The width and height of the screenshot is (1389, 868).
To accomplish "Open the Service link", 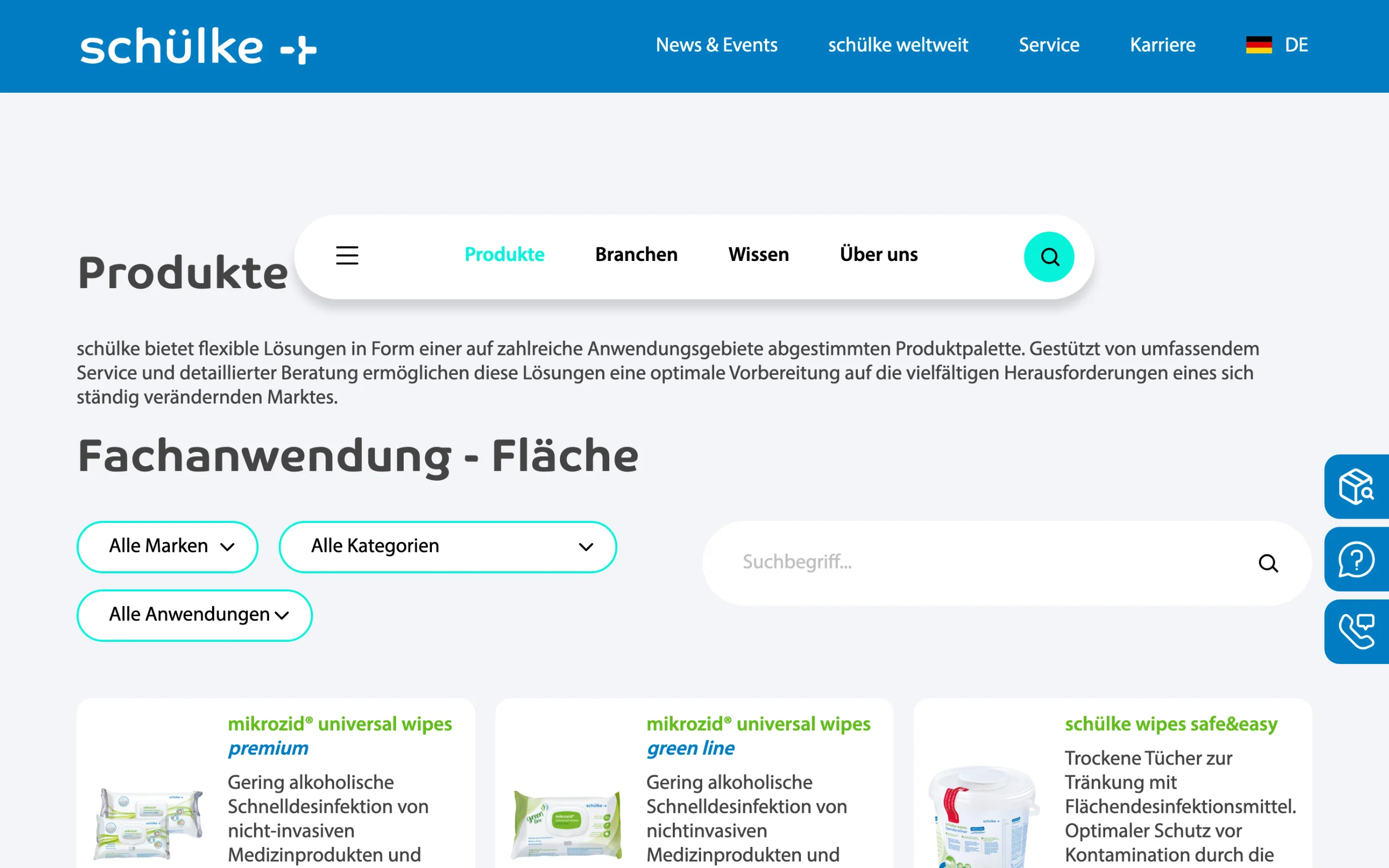I will 1049,45.
